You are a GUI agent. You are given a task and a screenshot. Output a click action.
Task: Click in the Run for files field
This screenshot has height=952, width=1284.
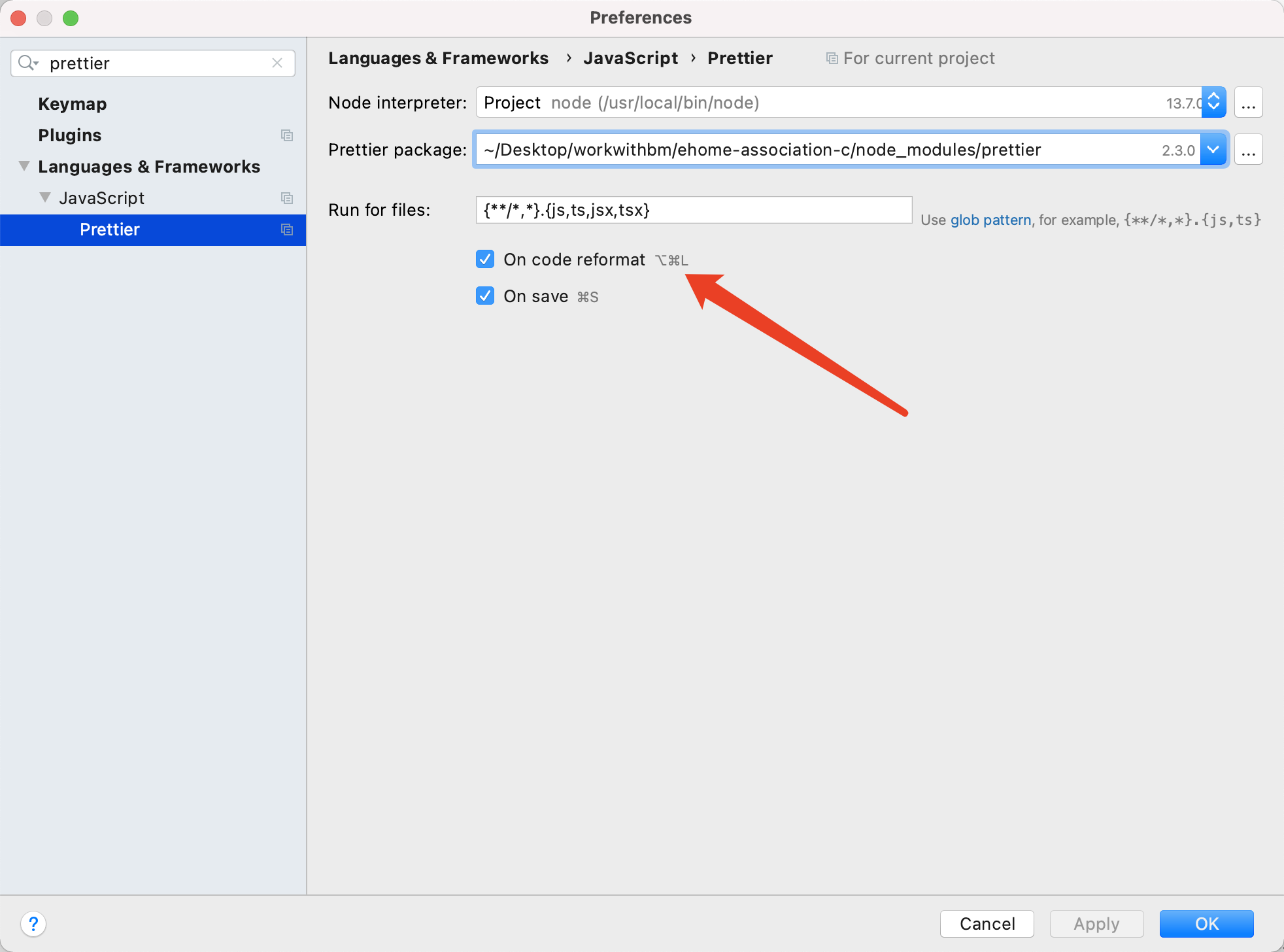[693, 210]
